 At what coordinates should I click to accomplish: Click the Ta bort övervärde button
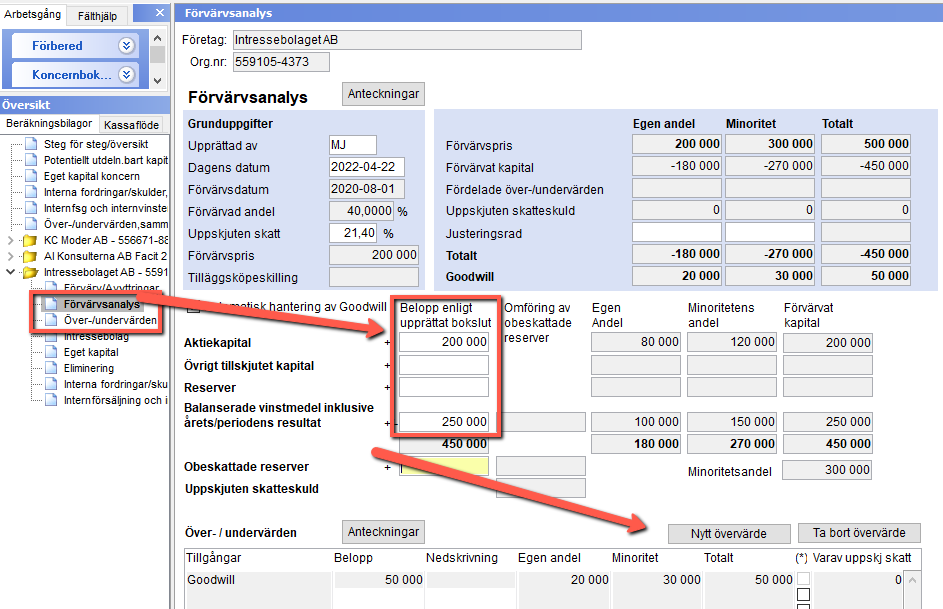point(859,533)
